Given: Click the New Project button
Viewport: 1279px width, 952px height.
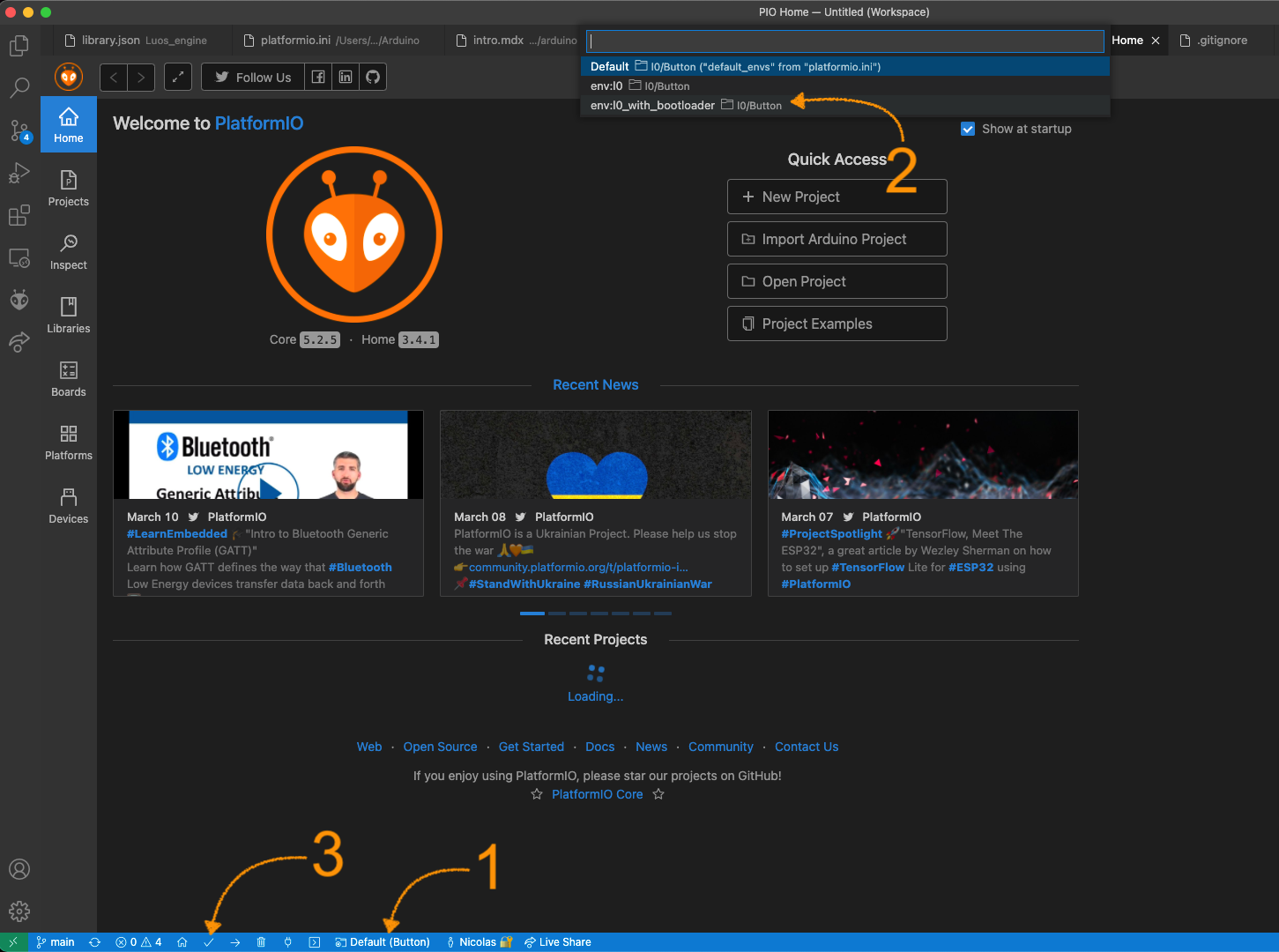Looking at the screenshot, I should tap(837, 197).
